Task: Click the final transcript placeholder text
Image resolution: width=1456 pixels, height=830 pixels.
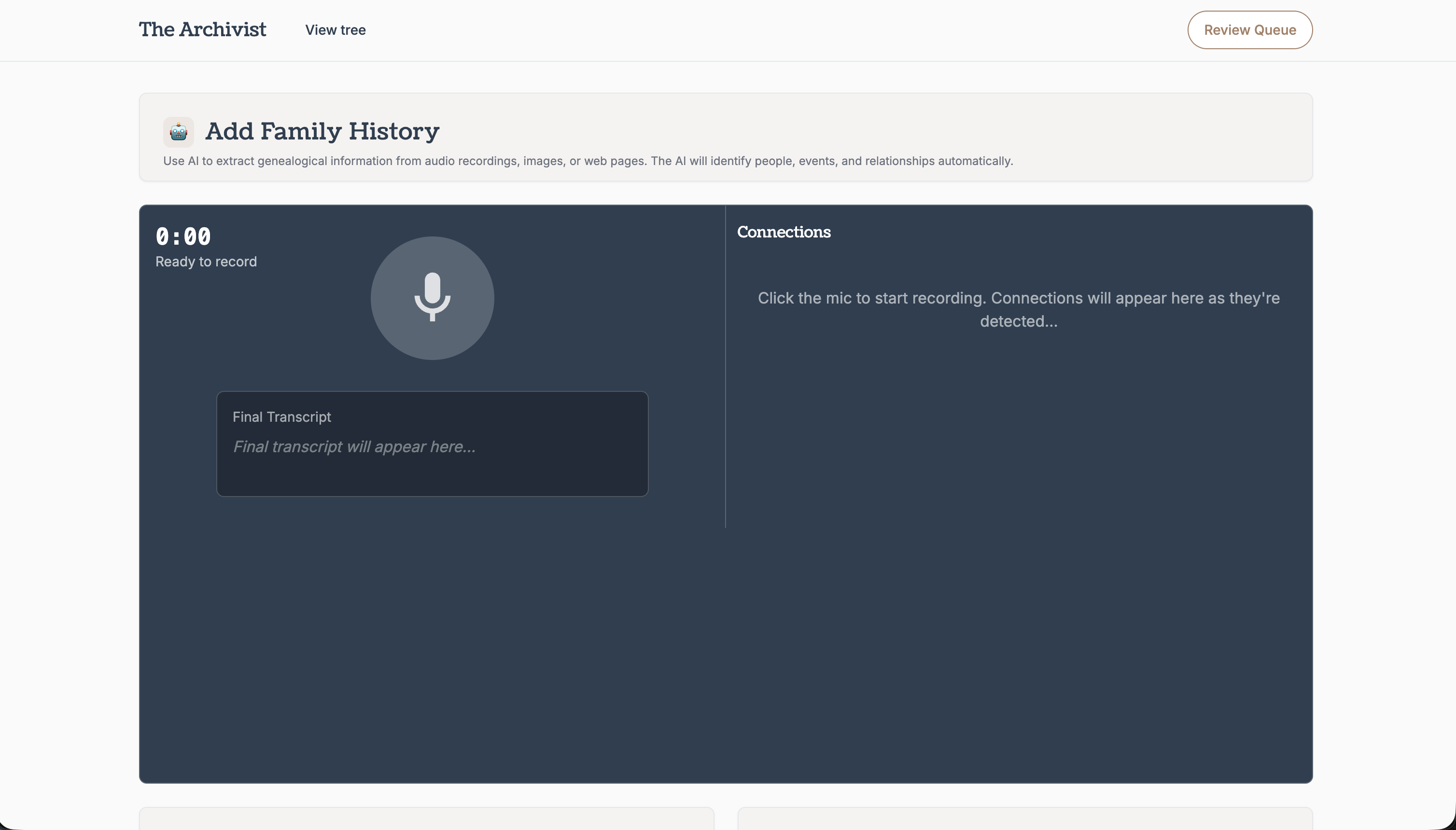Action: tap(354, 447)
